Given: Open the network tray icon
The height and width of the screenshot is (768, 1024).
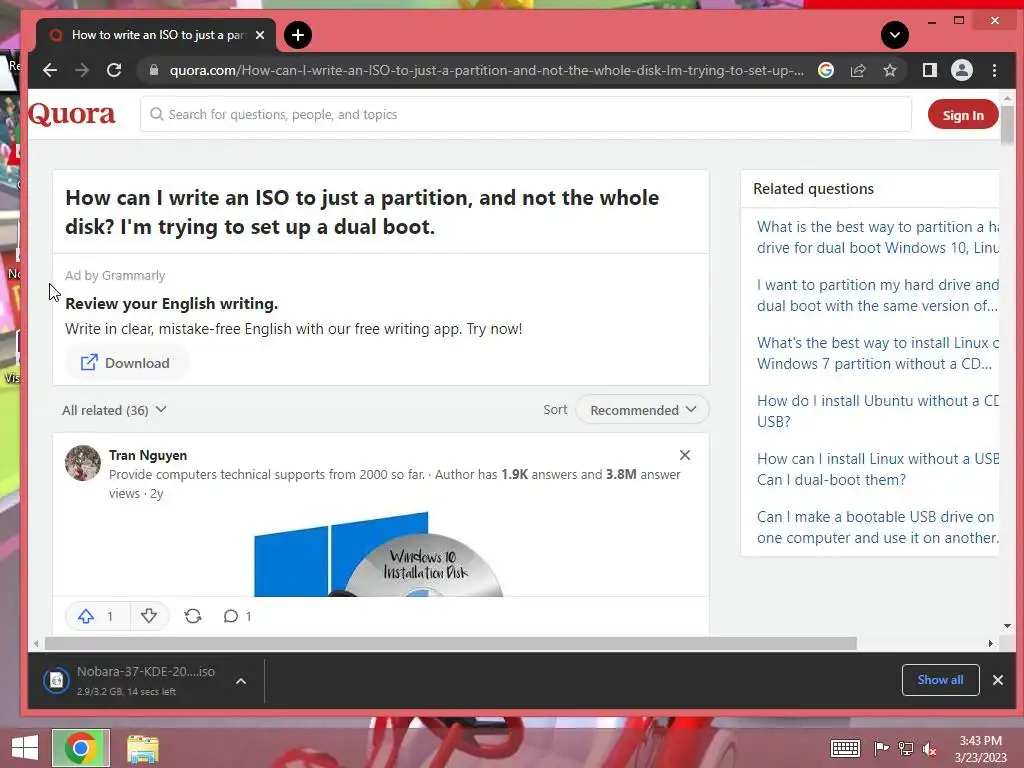Looking at the screenshot, I should [906, 748].
